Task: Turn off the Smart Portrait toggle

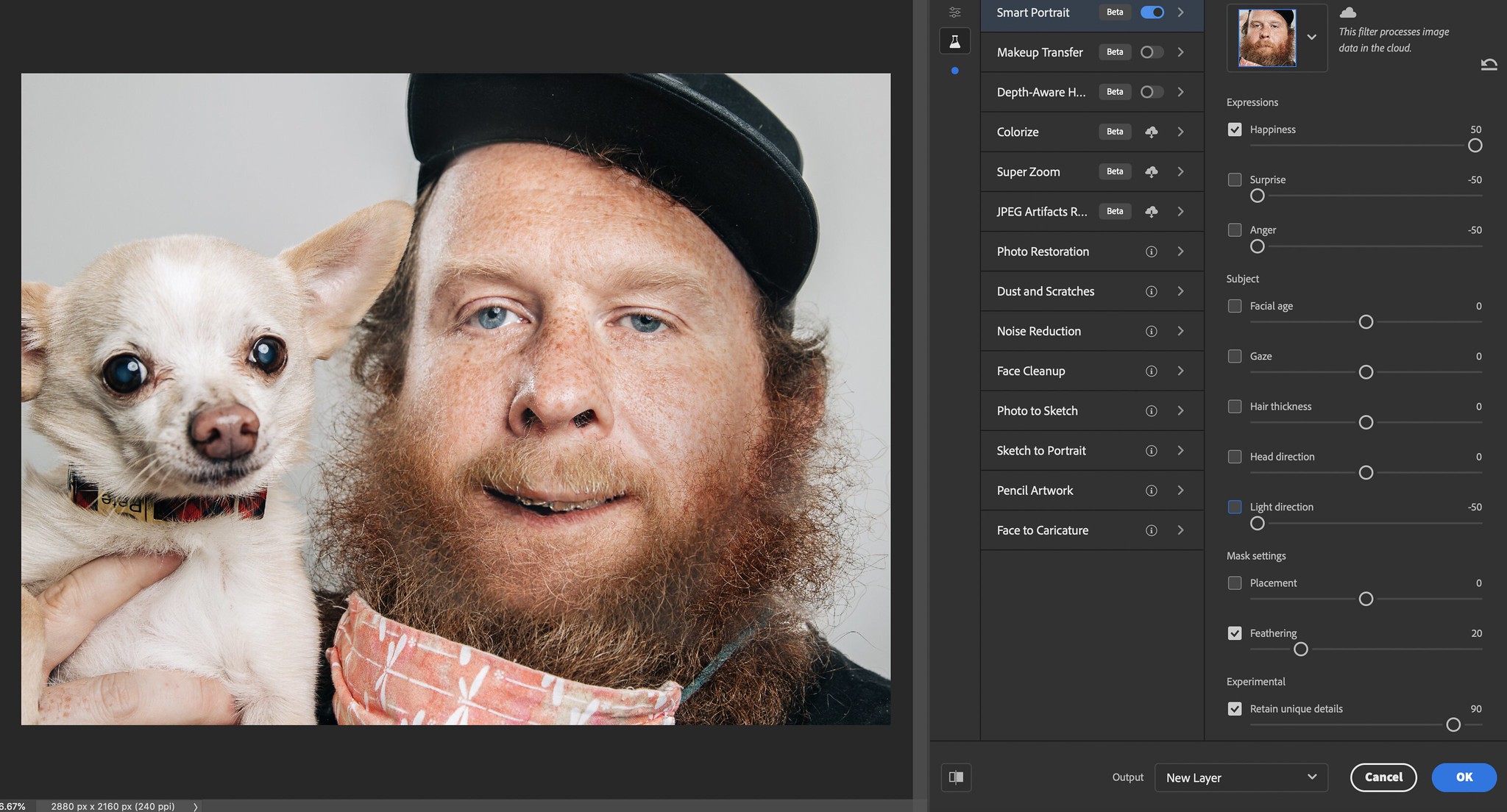Action: pyautogui.click(x=1152, y=13)
